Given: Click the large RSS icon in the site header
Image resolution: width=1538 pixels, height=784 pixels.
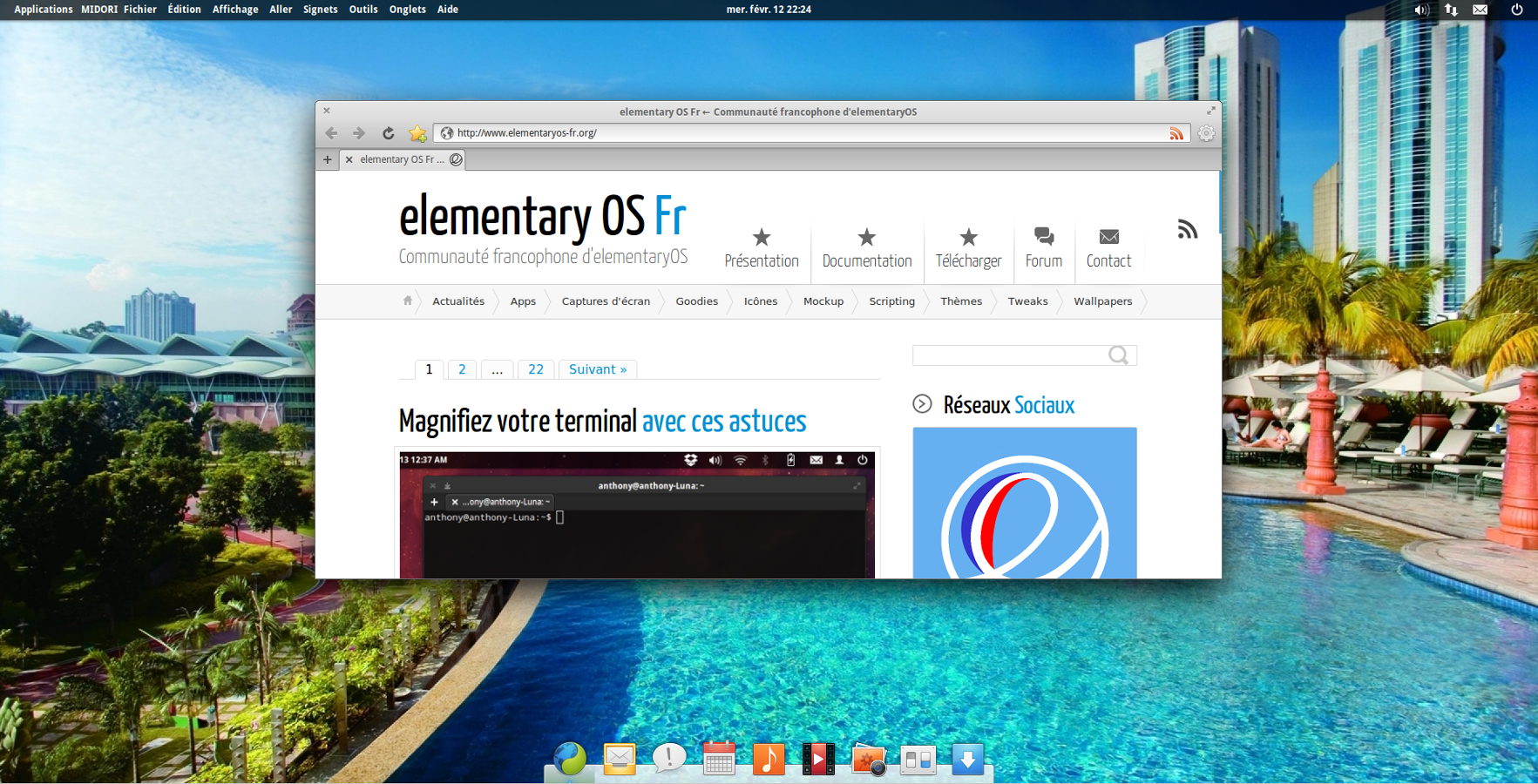Looking at the screenshot, I should pos(1188,229).
